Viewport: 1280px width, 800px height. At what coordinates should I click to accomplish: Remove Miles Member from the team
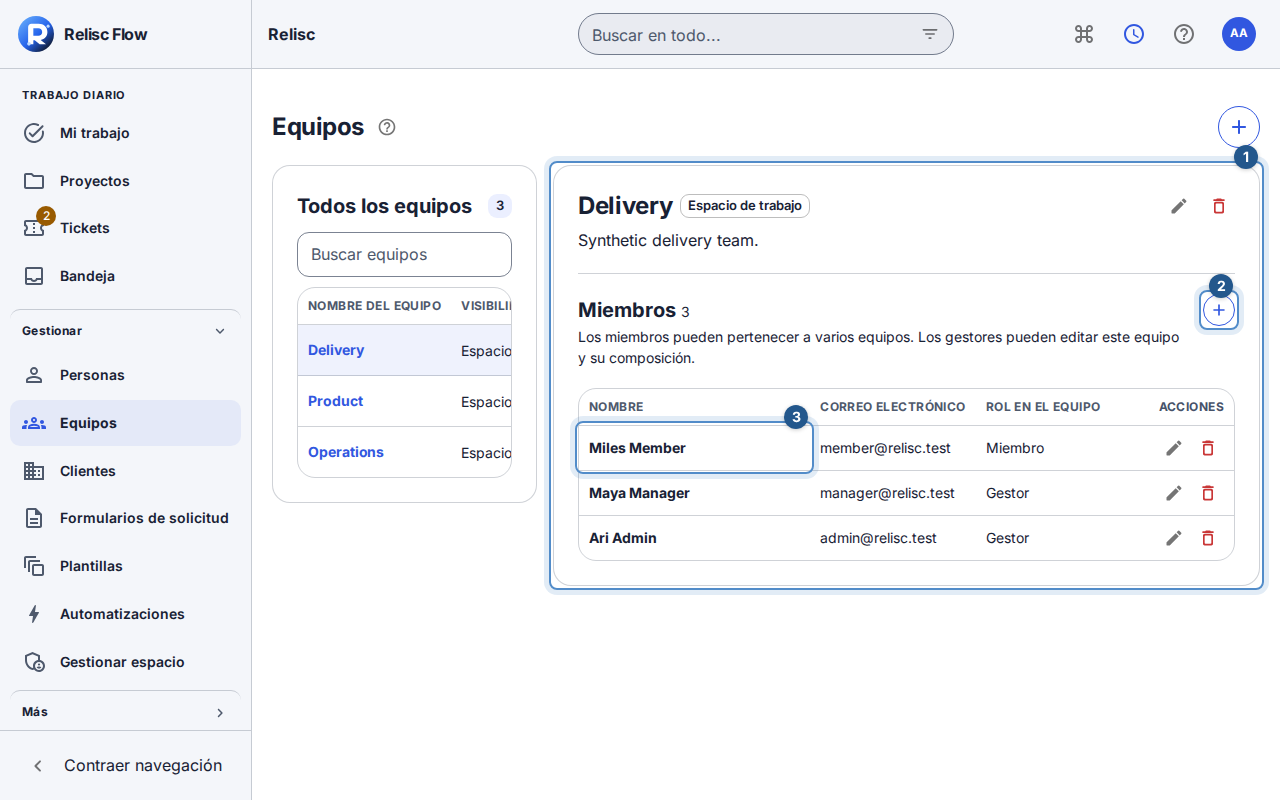1208,448
